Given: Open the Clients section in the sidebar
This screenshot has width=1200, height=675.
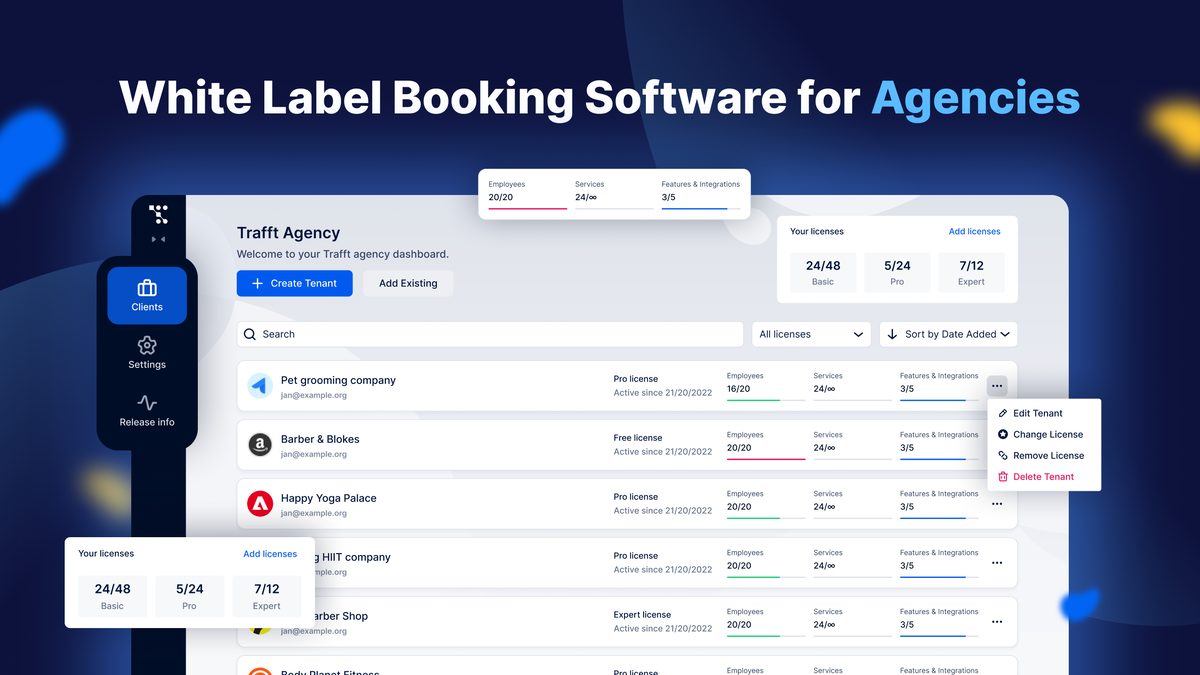Looking at the screenshot, I should pos(147,295).
